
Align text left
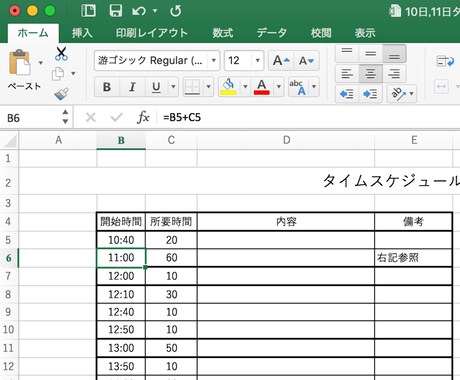tap(347, 74)
